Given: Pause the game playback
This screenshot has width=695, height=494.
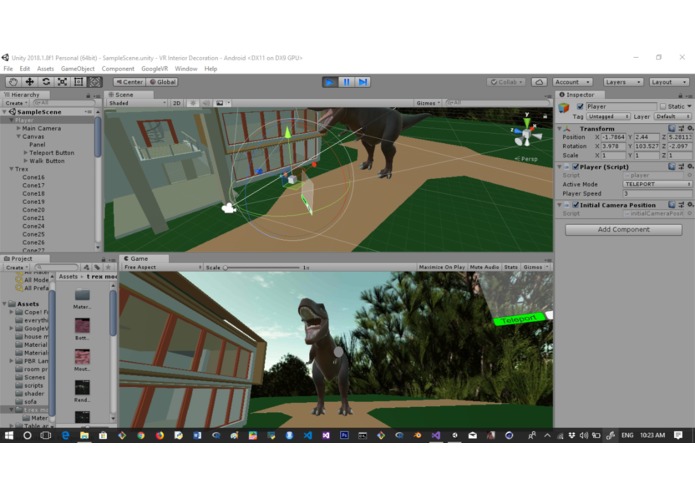Looking at the screenshot, I should (346, 82).
